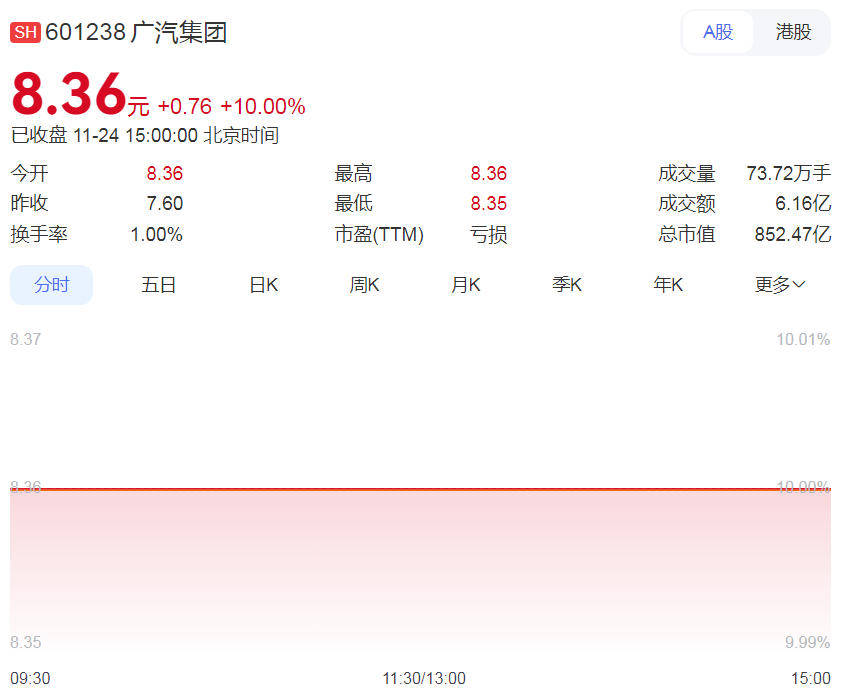Click the 总市值 value 852.47亿

[x=793, y=234]
